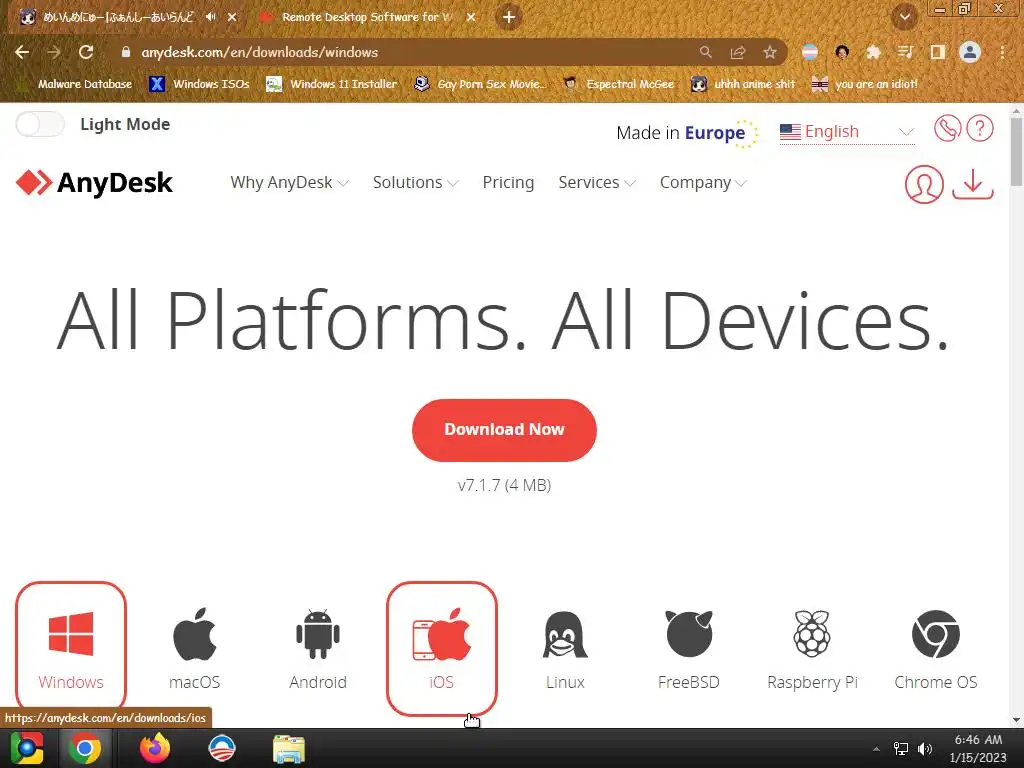Choose the iOS platform icon
Viewport: 1024px width, 768px height.
click(x=441, y=634)
